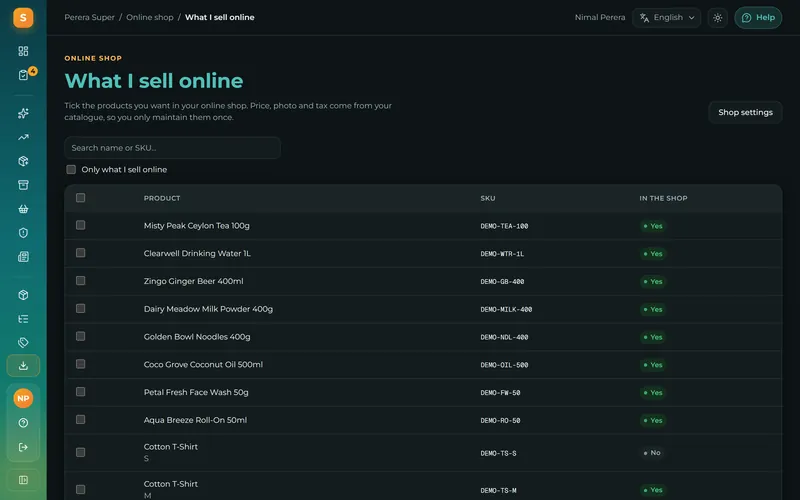Select Petal Fresh Face Wash 50g name

tap(196, 392)
